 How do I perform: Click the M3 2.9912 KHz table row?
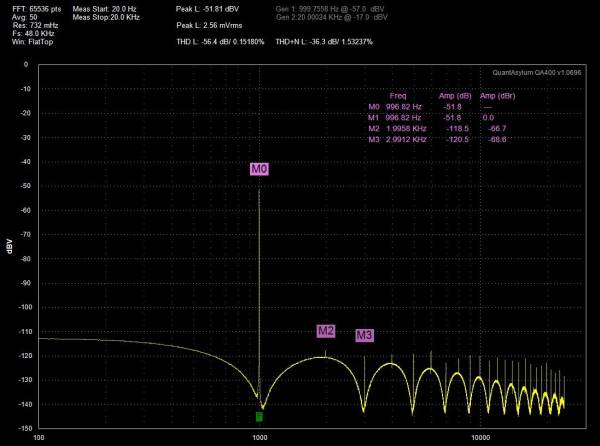(x=437, y=139)
